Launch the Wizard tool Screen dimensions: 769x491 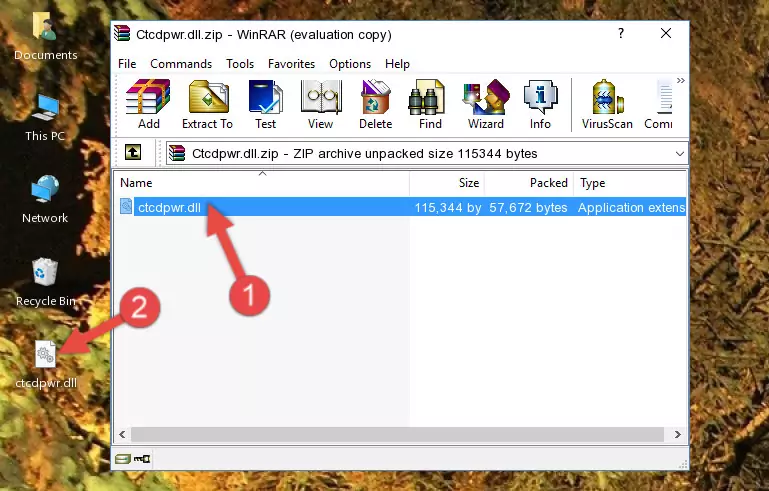(486, 104)
